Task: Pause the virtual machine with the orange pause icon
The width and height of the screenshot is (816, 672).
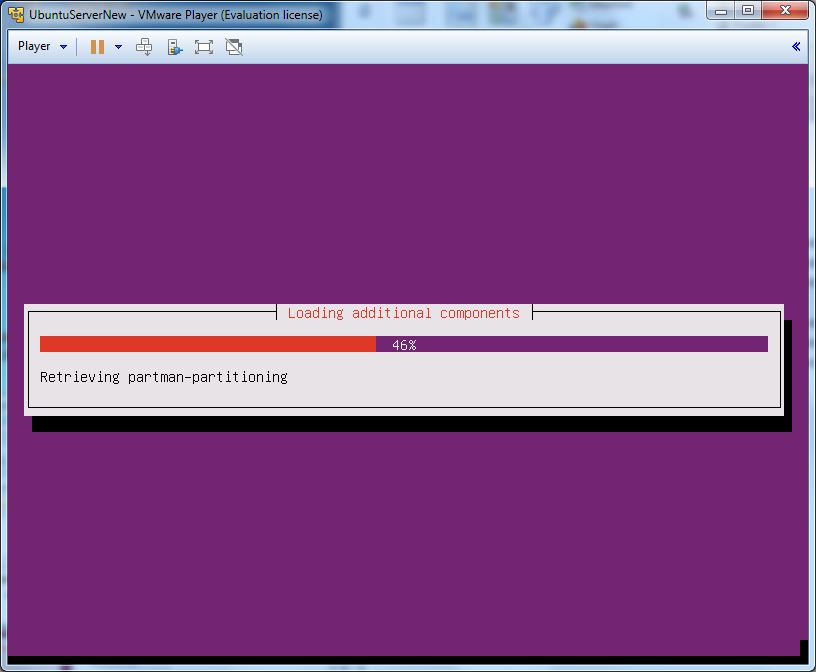Action: tap(97, 47)
